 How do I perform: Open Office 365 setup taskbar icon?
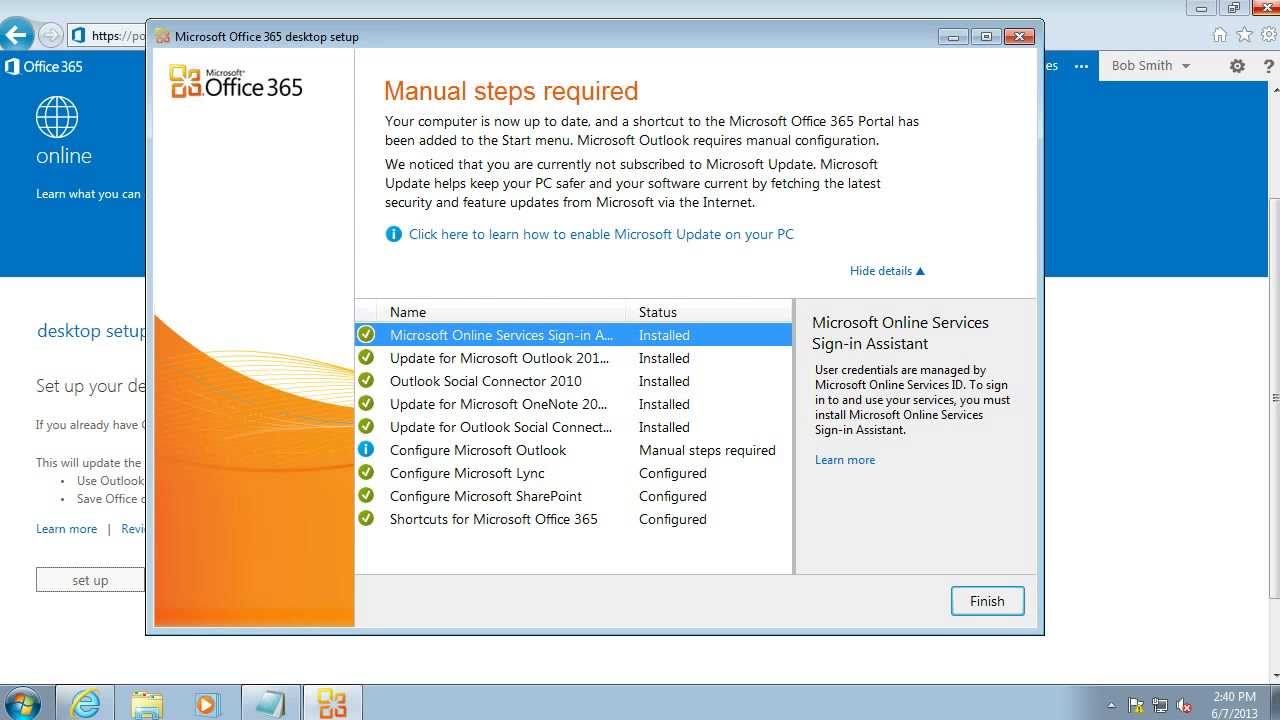332,704
